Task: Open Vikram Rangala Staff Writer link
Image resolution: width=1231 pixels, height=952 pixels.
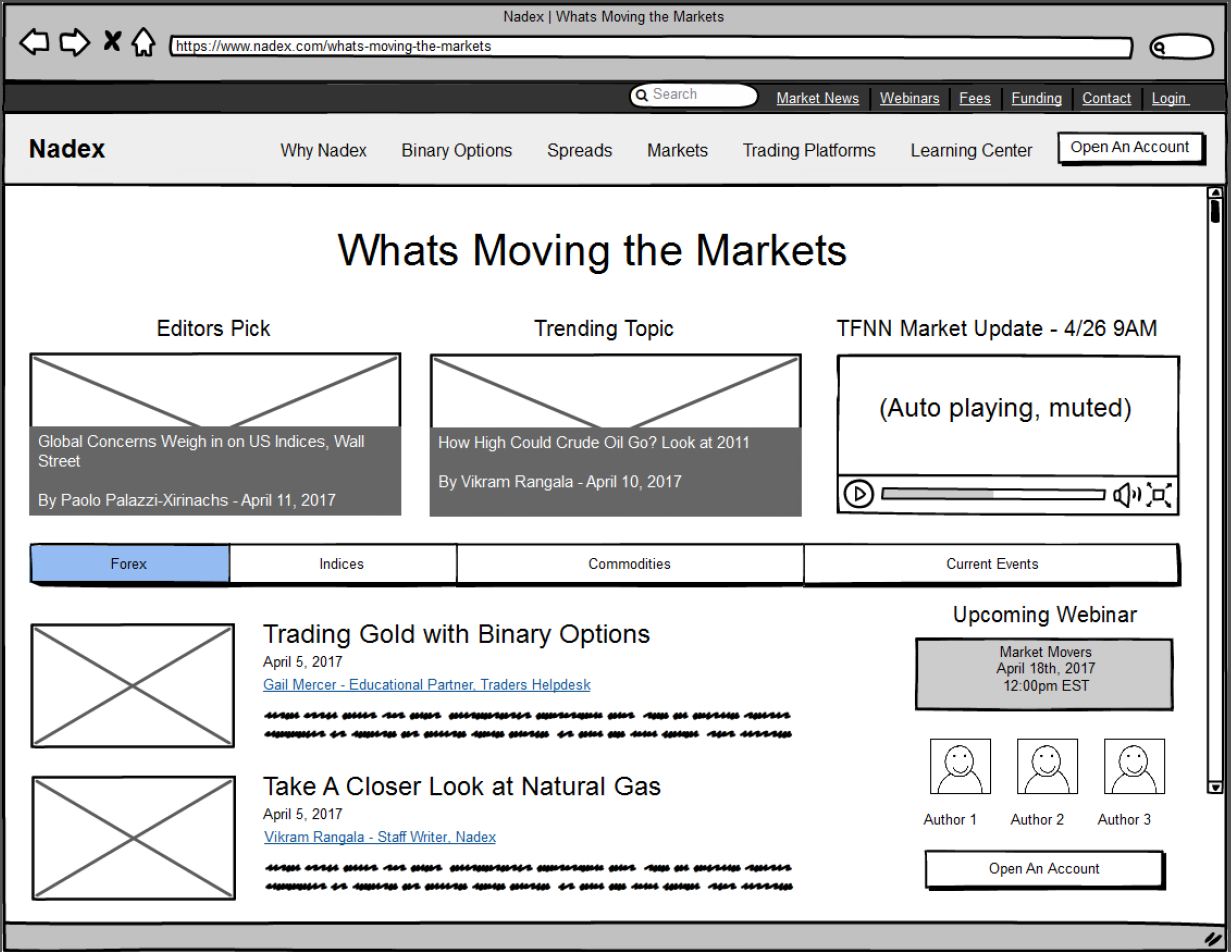Action: click(x=380, y=837)
